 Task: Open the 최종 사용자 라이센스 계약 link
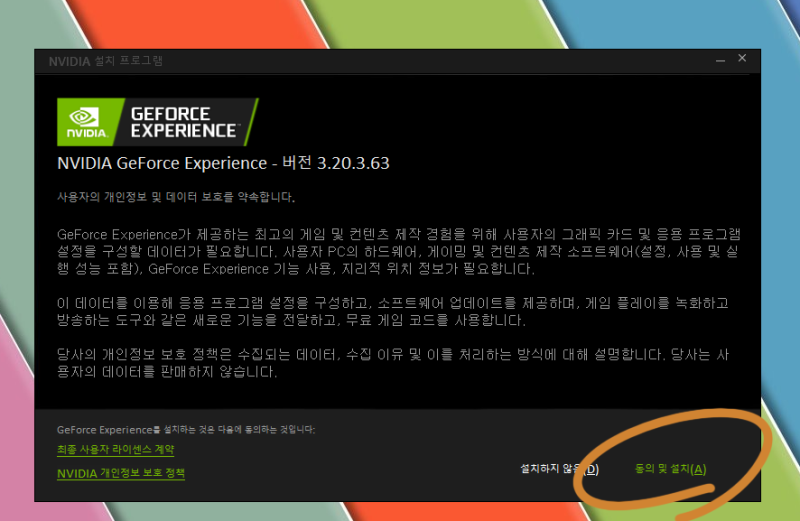[x=116, y=450]
